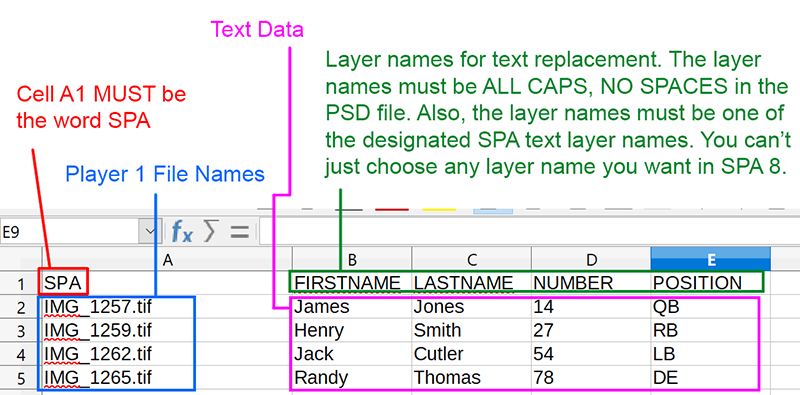Select column A header
The height and width of the screenshot is (395, 800).
tap(167, 260)
